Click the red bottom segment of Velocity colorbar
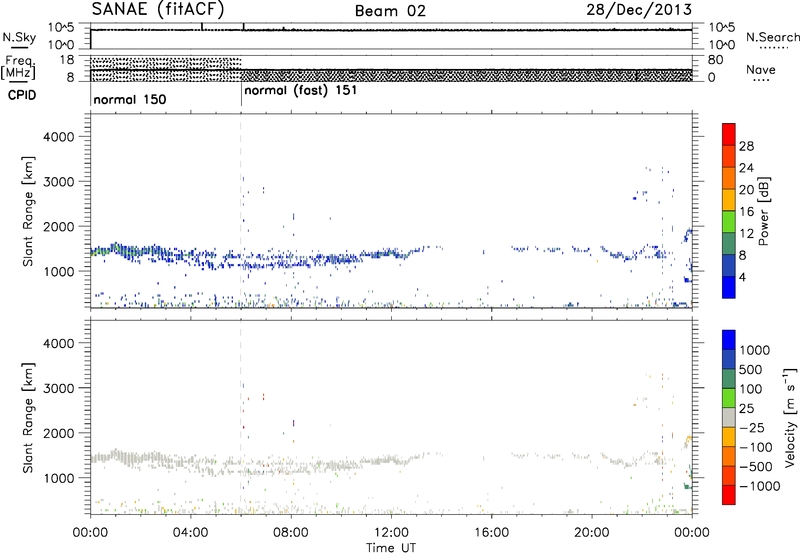 (x=729, y=495)
